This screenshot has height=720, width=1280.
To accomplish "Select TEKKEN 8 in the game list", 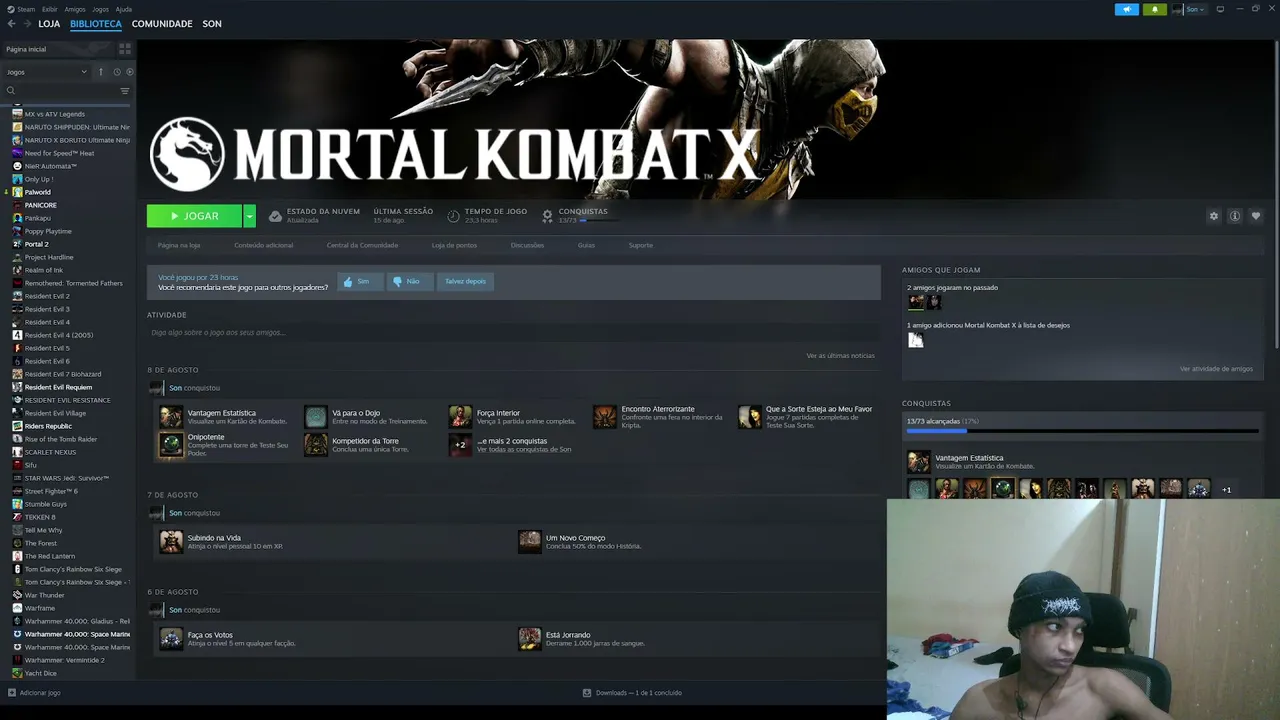I will [x=39, y=517].
